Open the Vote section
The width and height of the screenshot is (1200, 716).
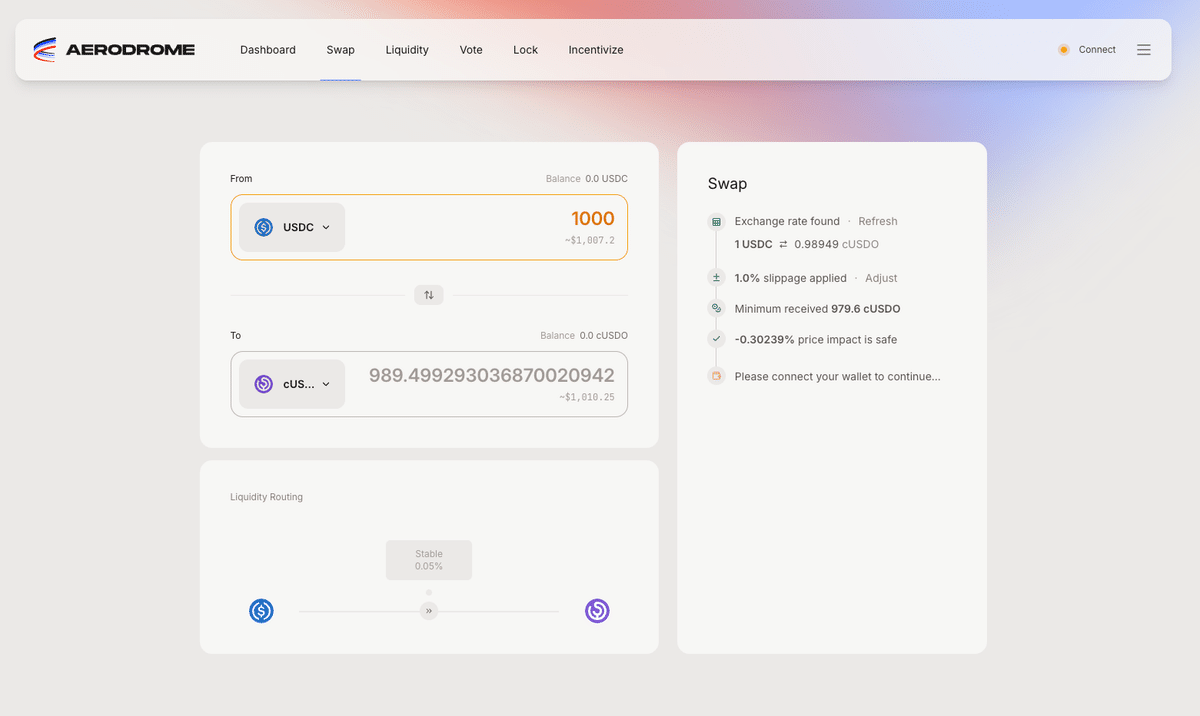(470, 49)
